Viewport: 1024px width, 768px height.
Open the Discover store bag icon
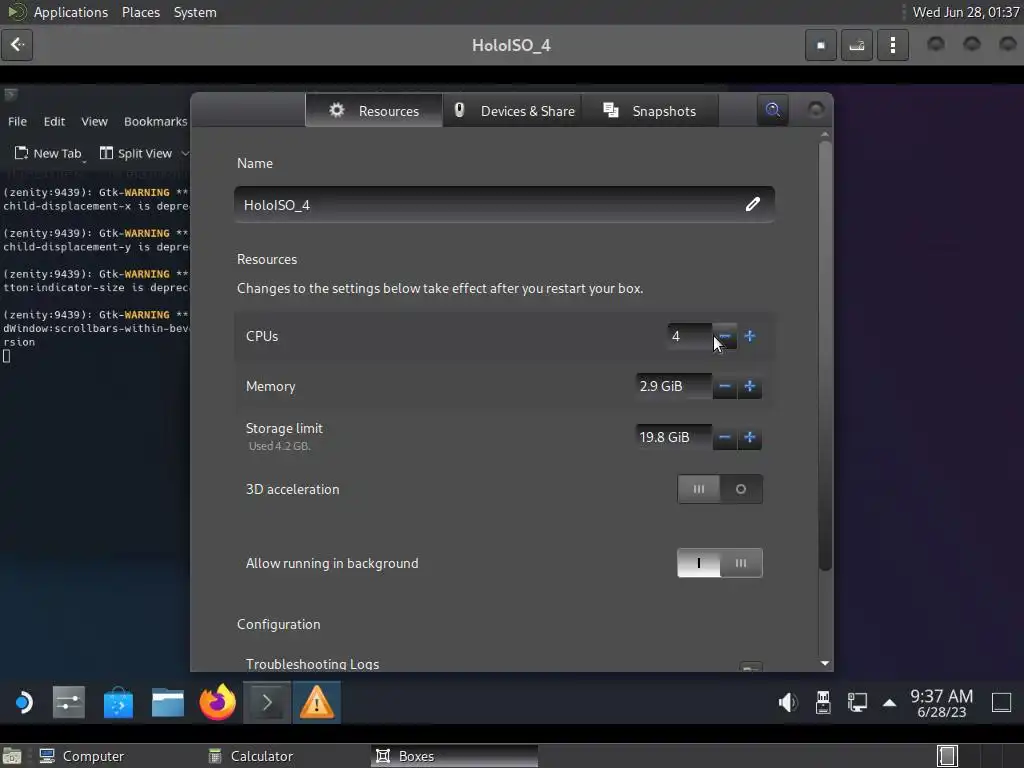(118, 703)
